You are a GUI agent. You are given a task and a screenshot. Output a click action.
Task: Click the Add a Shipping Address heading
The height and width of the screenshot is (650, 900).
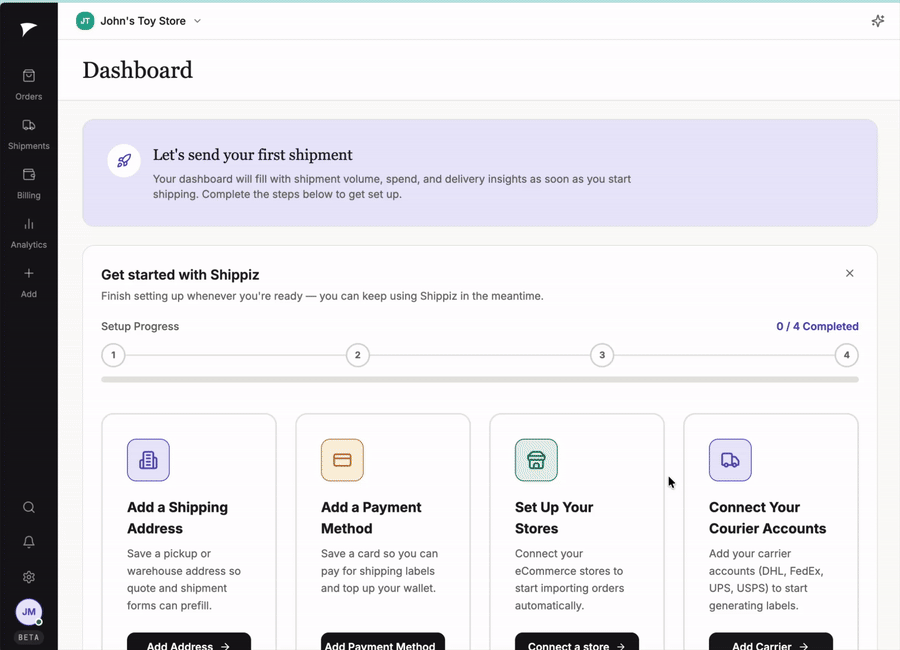177,518
